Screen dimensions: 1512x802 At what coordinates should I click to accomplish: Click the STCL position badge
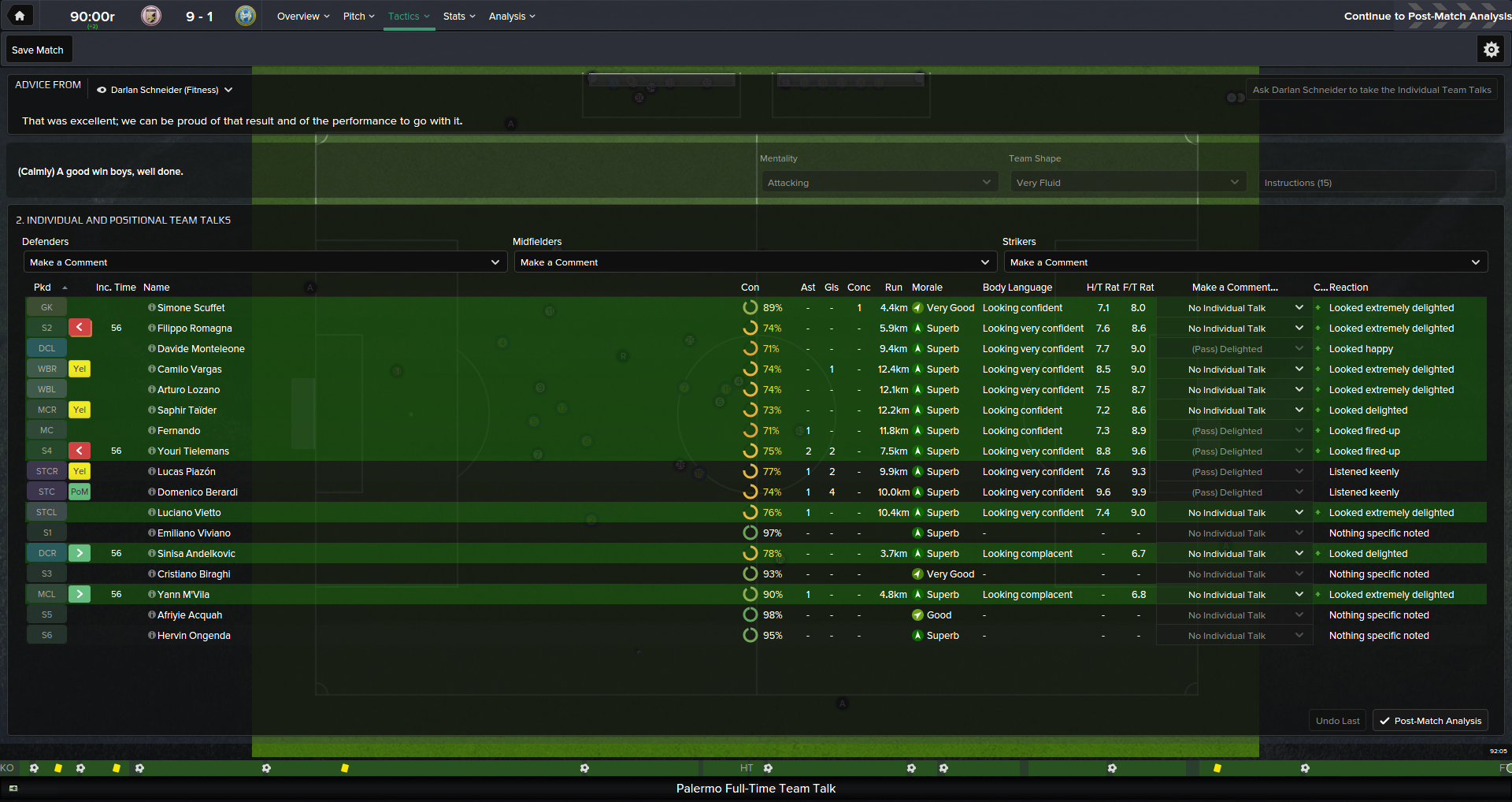click(46, 512)
